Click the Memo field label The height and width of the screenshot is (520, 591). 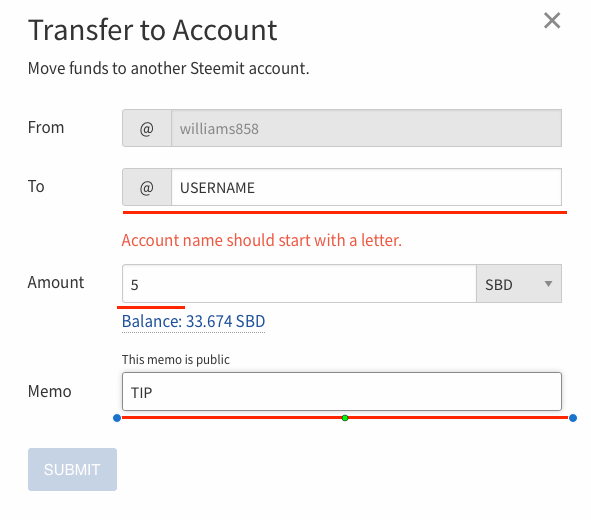[49, 391]
